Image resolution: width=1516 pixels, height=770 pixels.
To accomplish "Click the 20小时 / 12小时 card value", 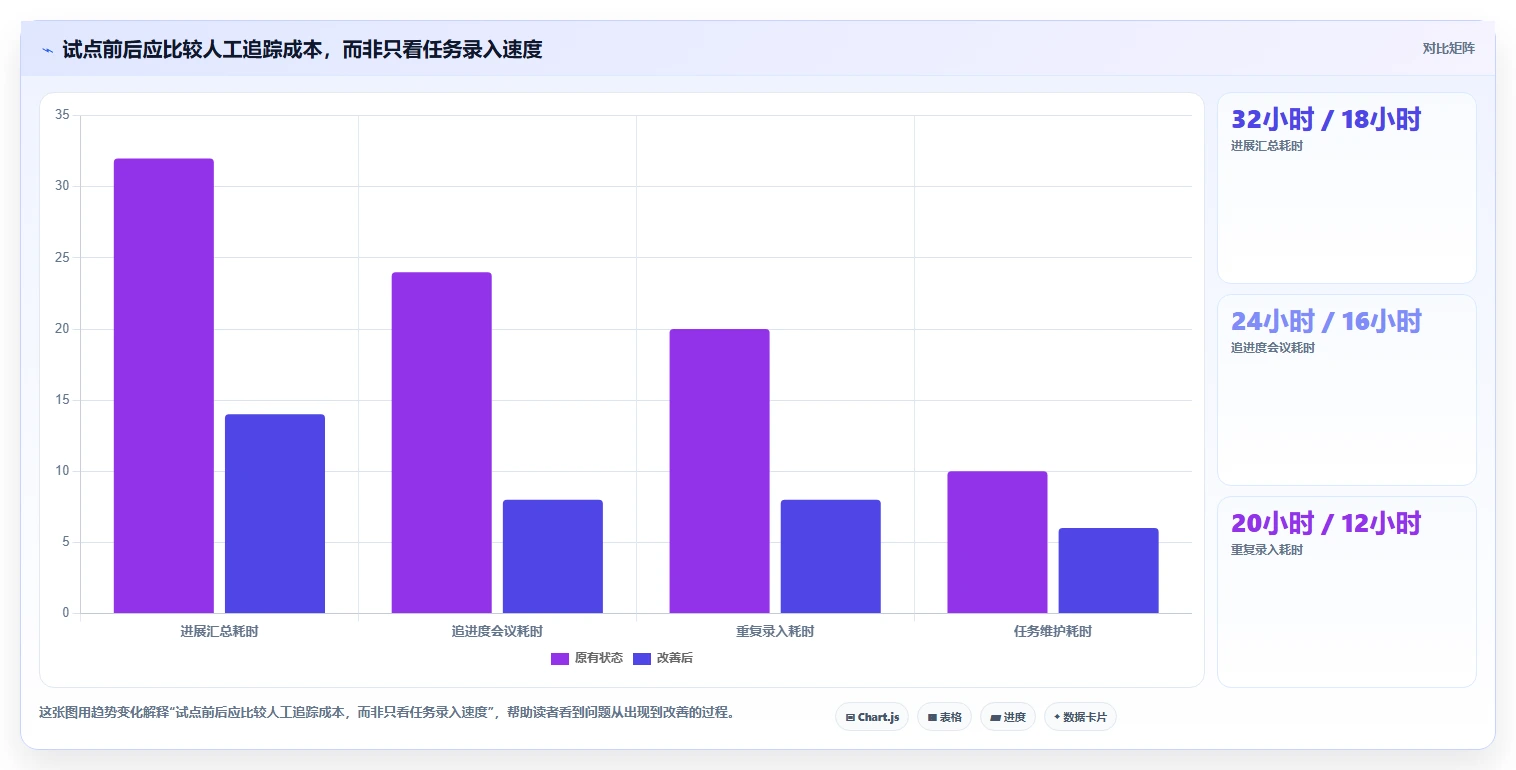I will pos(1326,523).
